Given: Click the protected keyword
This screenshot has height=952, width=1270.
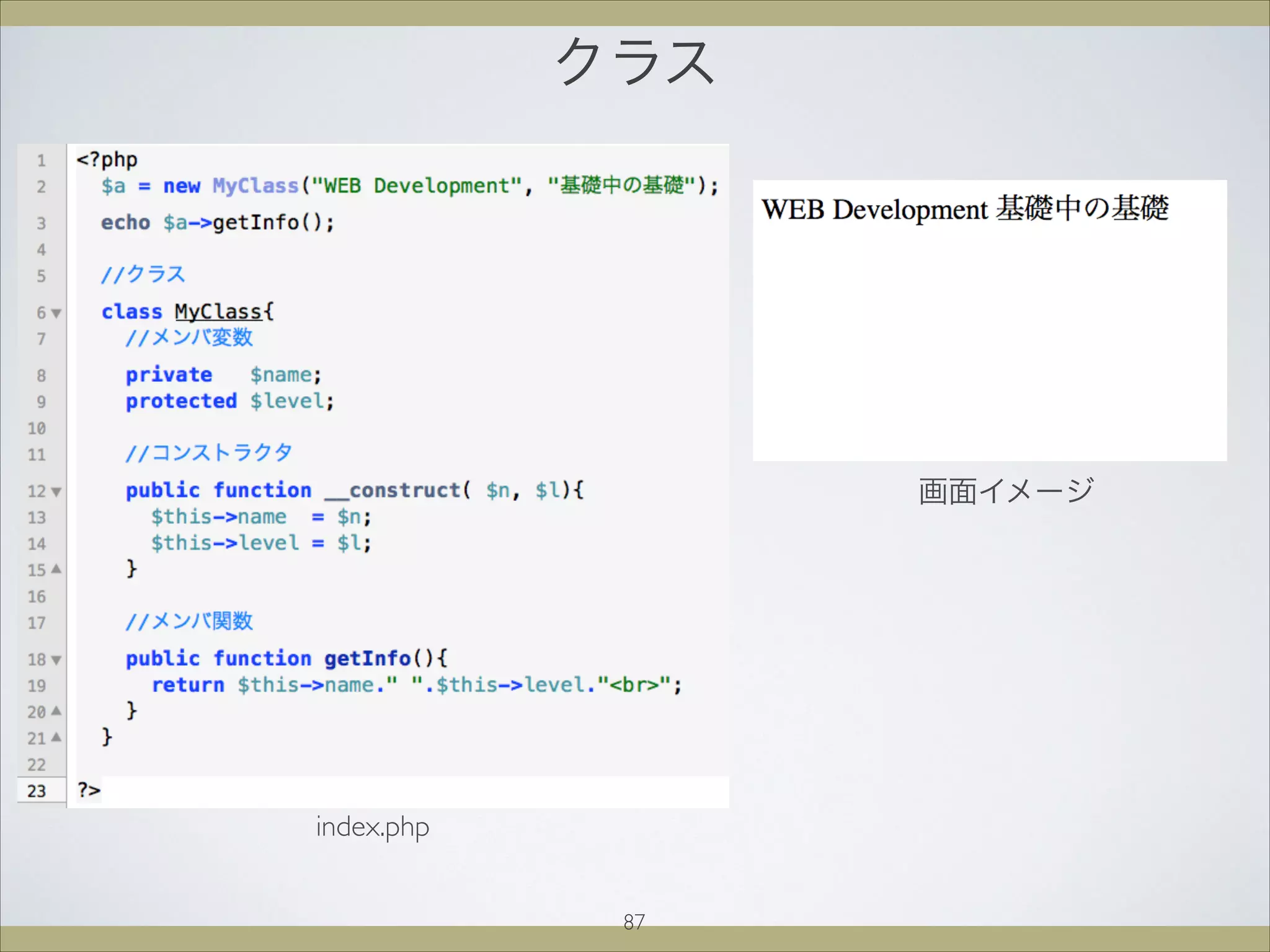Looking at the screenshot, I should click(181, 401).
